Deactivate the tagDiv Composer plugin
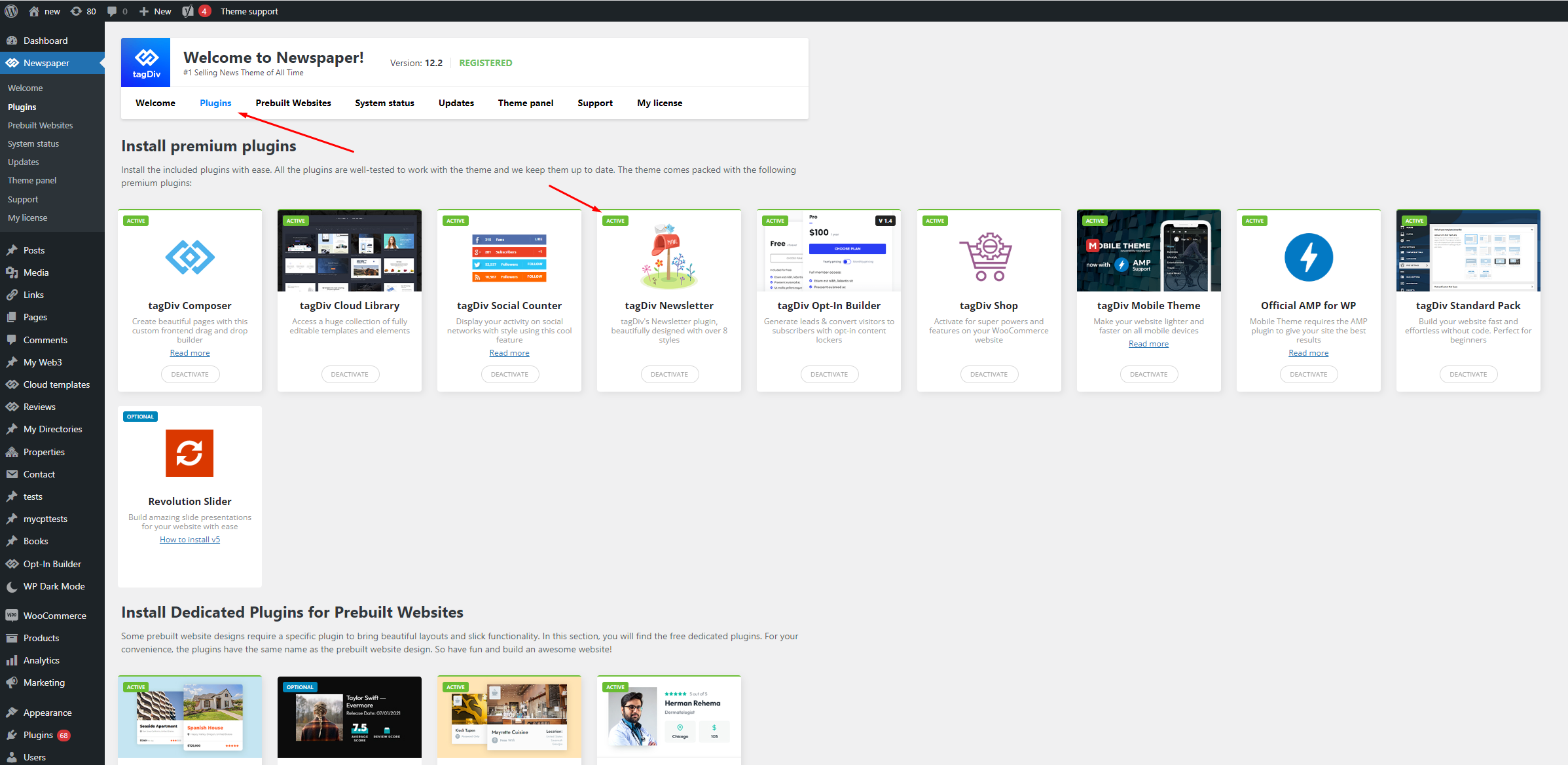 190,374
